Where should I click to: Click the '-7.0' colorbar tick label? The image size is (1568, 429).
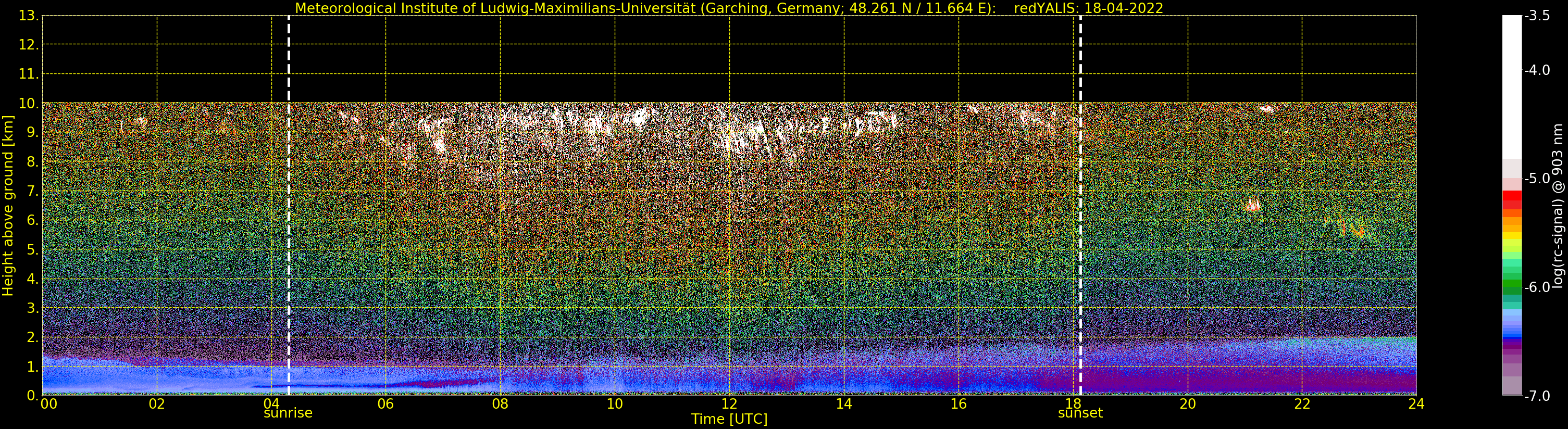coord(1537,396)
